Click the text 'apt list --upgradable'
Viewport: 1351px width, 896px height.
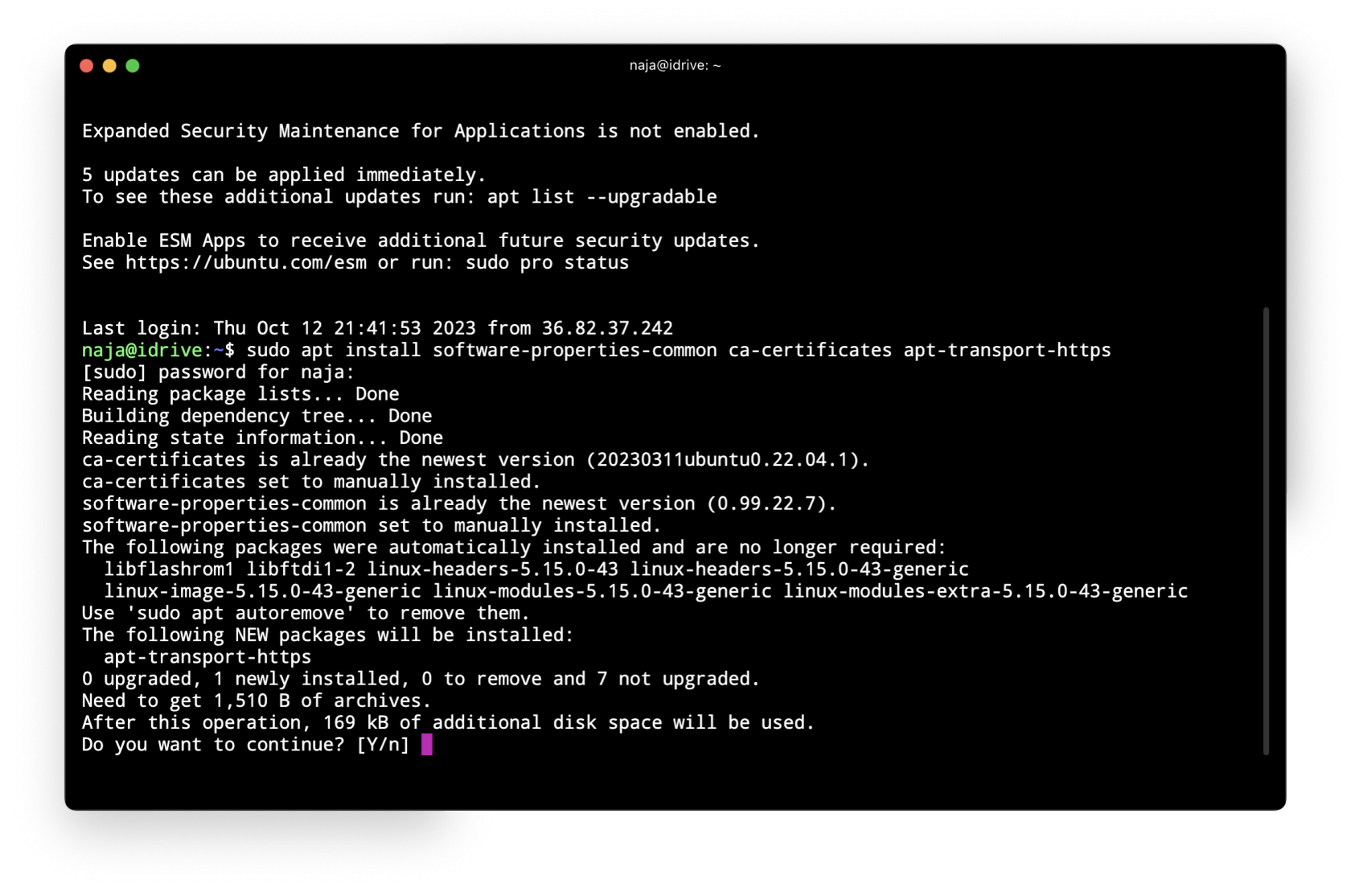pyautogui.click(x=602, y=197)
